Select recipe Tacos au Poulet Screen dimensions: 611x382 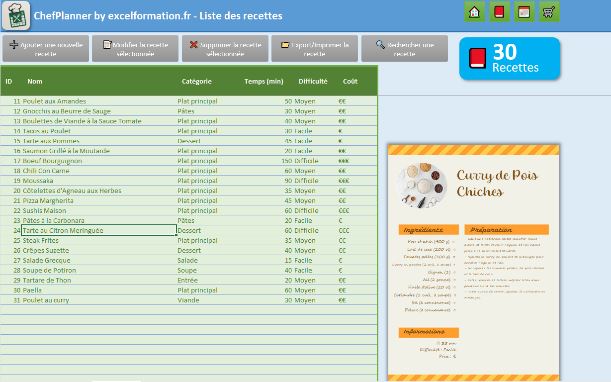tap(46, 131)
